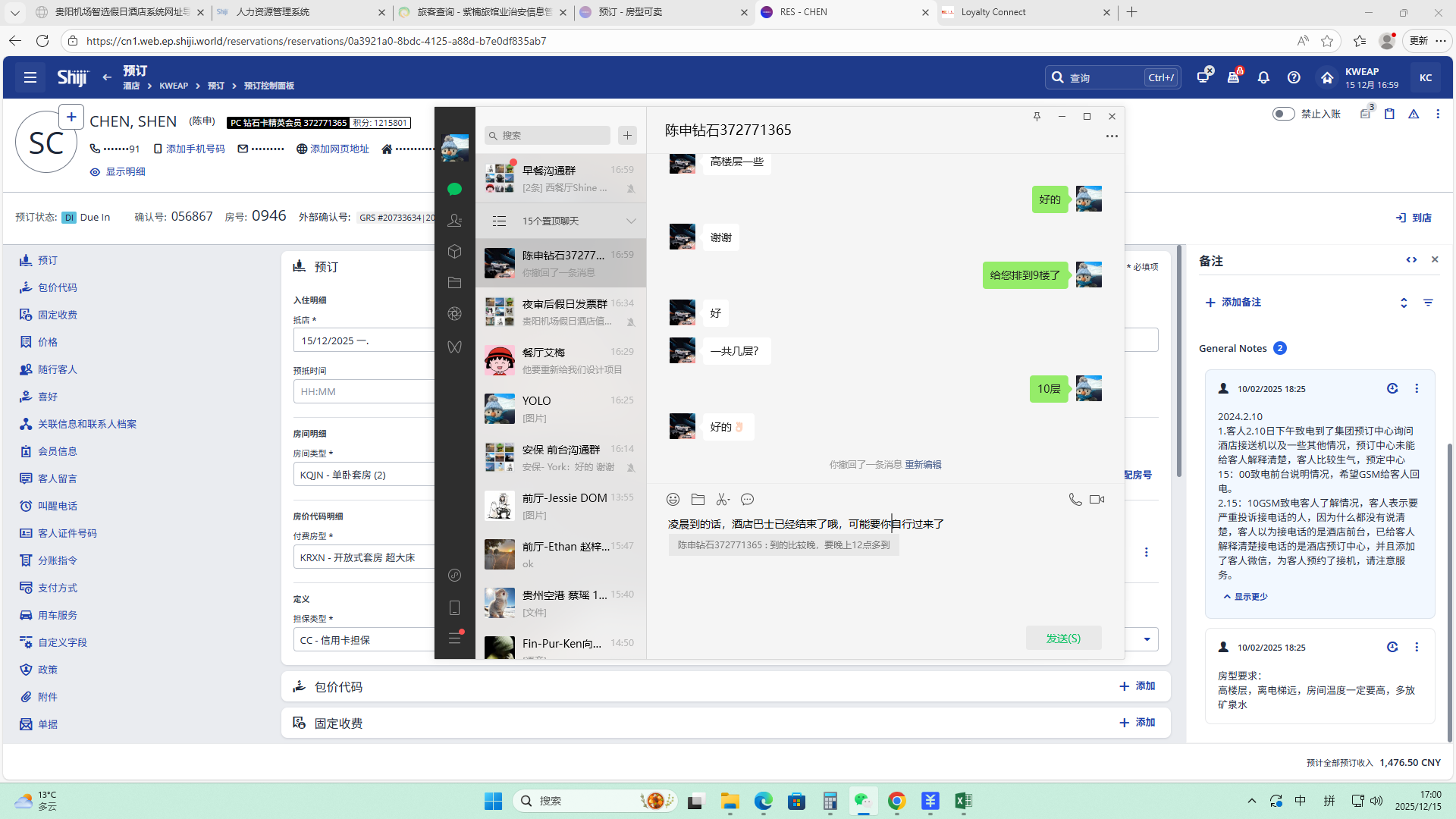Screen dimensions: 1456x819
Task: Click the send file folder icon
Action: pyautogui.click(x=698, y=499)
